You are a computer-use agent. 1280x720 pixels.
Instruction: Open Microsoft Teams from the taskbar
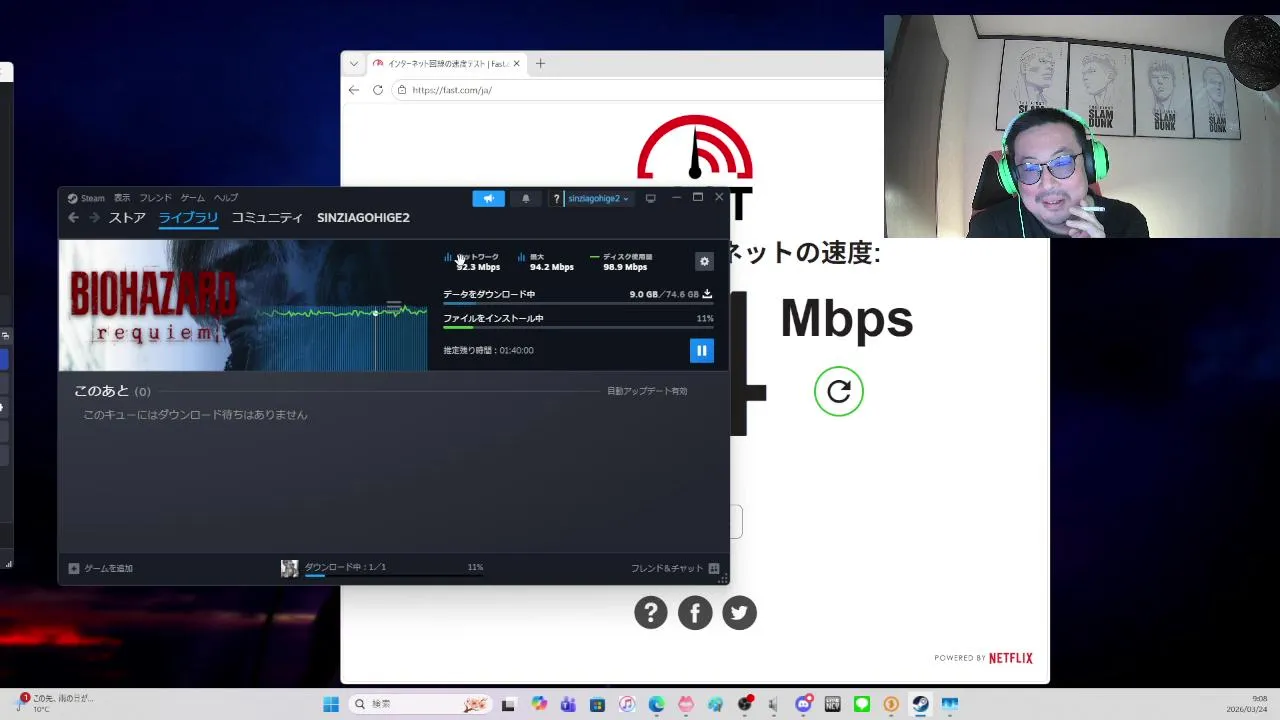coord(568,704)
